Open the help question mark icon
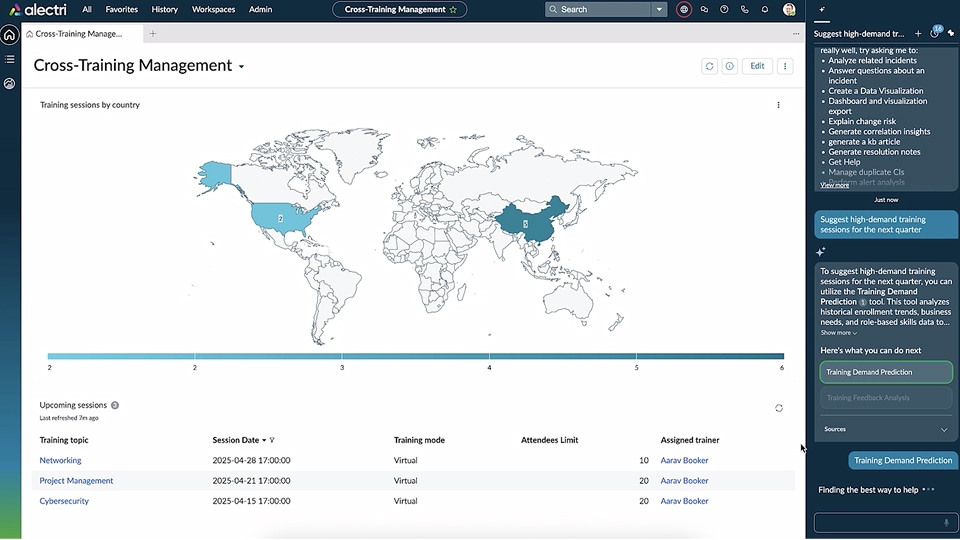 724,9
